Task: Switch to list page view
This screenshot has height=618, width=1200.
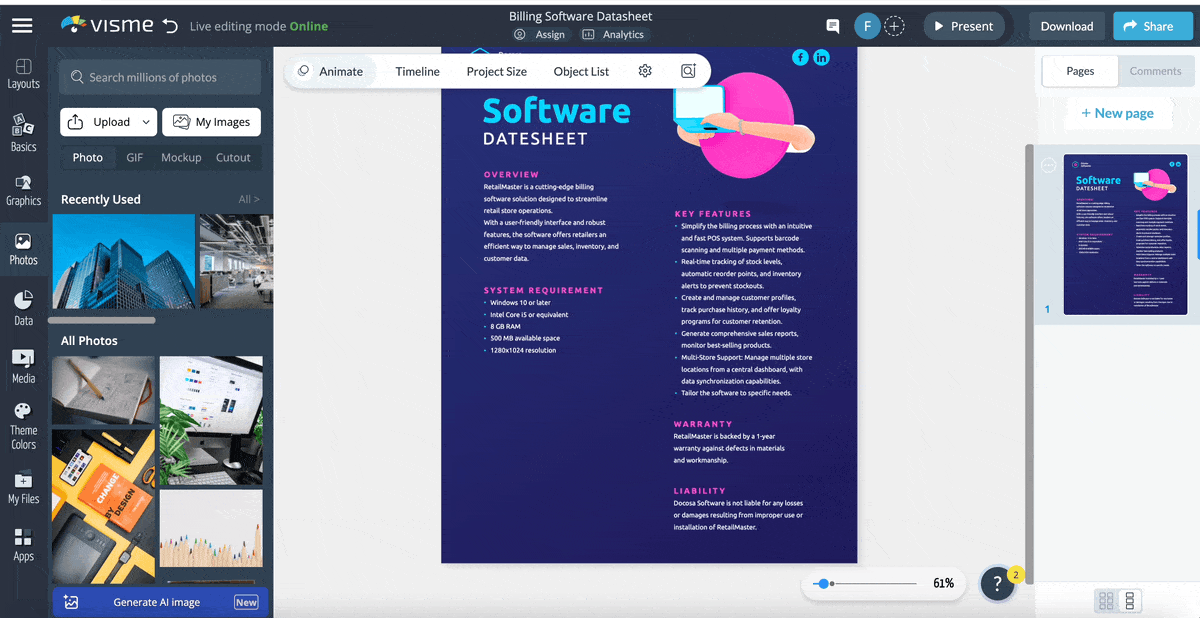Action: (x=1130, y=601)
